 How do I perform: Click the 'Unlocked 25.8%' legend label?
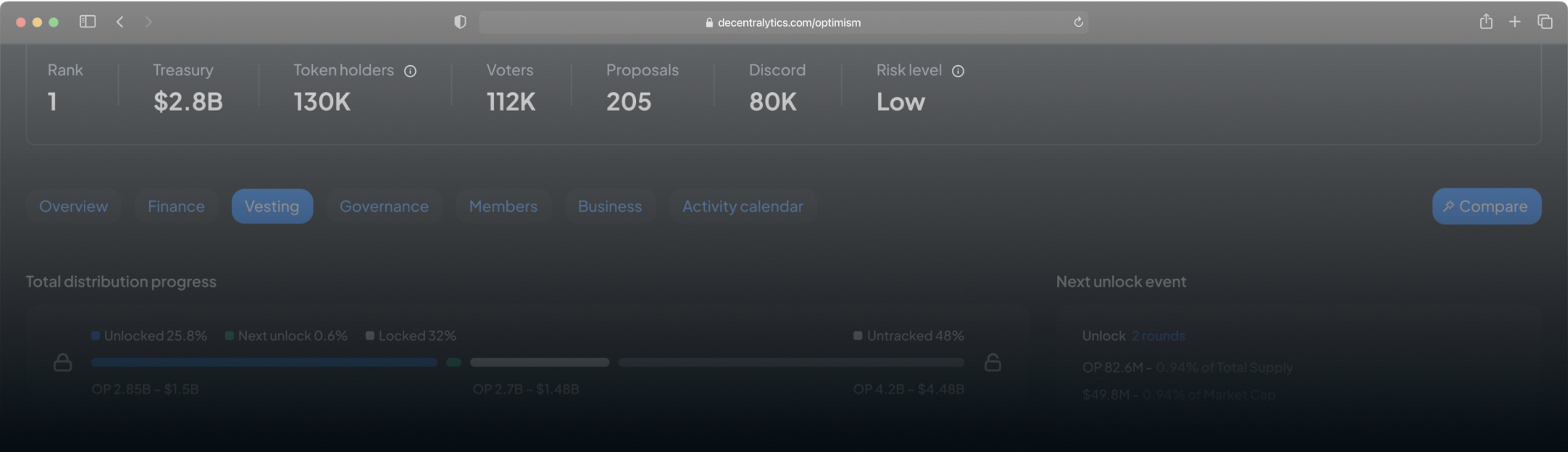pos(149,336)
